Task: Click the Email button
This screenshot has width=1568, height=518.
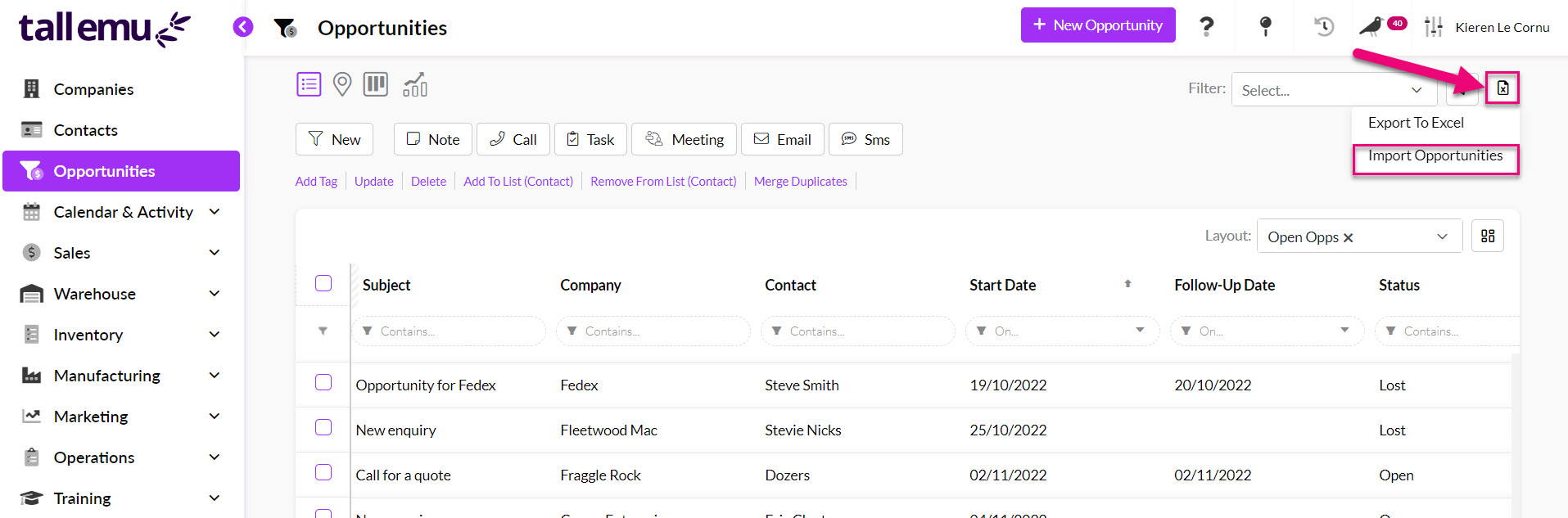Action: click(782, 139)
